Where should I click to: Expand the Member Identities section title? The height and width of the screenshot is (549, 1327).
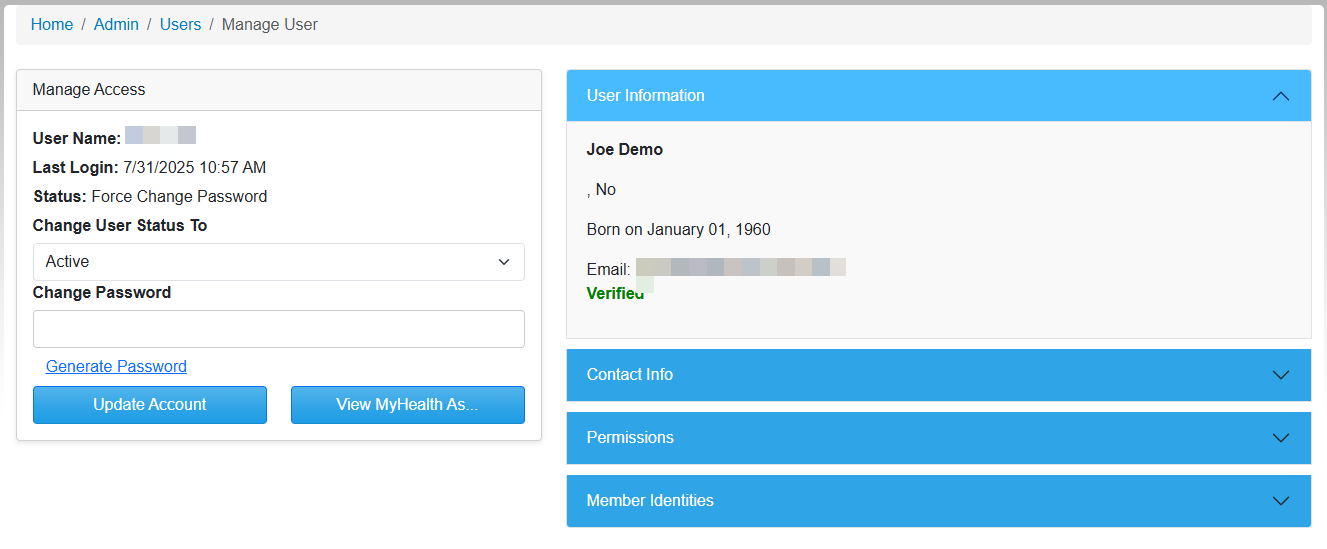[650, 501]
